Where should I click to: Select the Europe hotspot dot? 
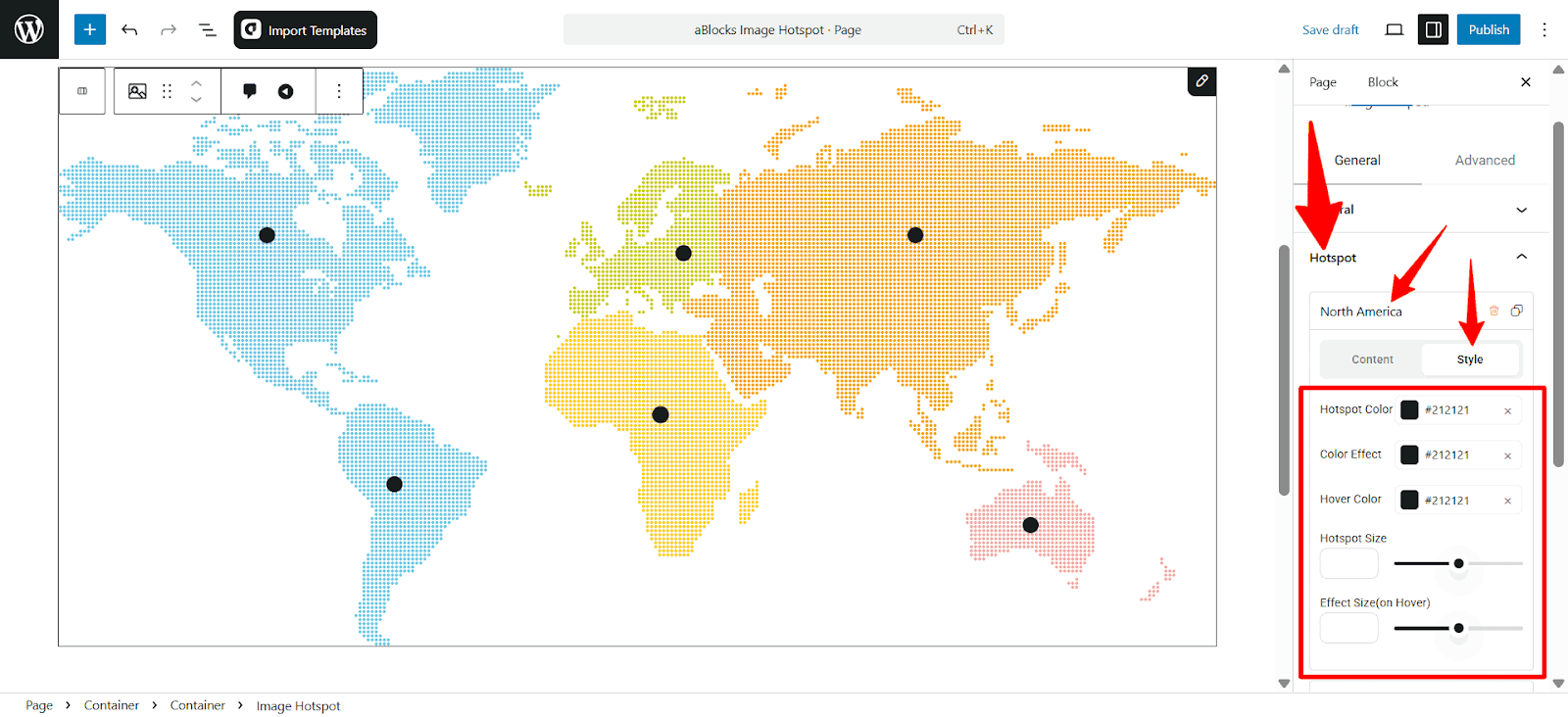tap(684, 253)
